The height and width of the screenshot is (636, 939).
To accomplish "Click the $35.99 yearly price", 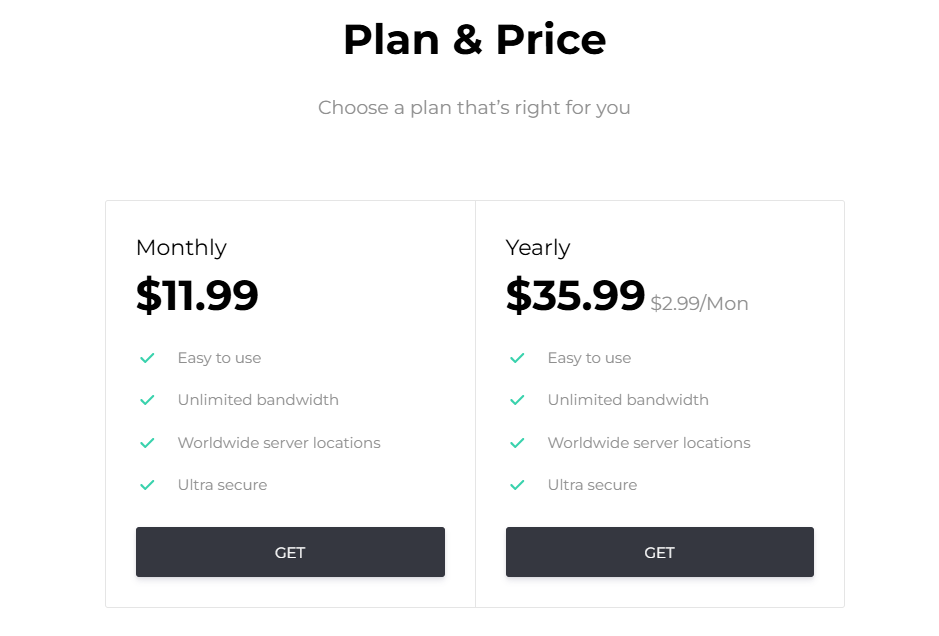I will point(575,295).
